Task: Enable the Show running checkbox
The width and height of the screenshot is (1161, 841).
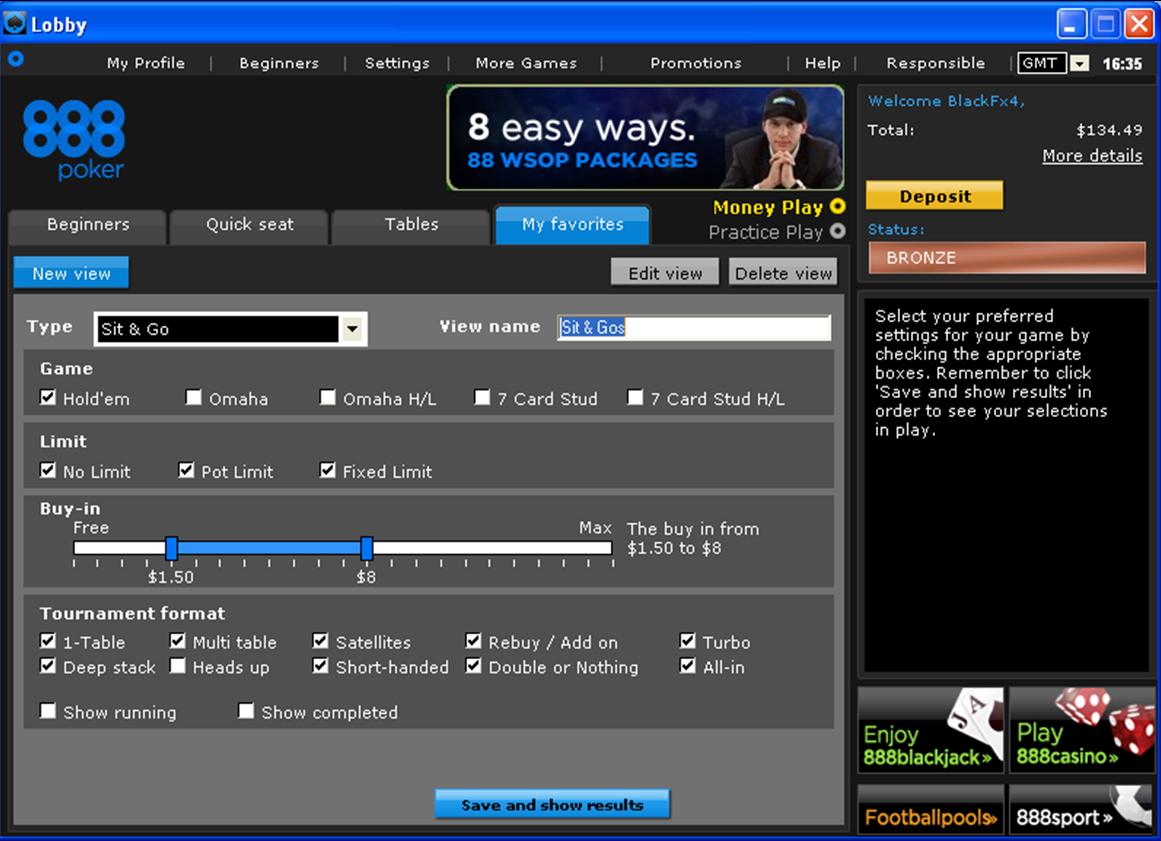Action: click(48, 711)
